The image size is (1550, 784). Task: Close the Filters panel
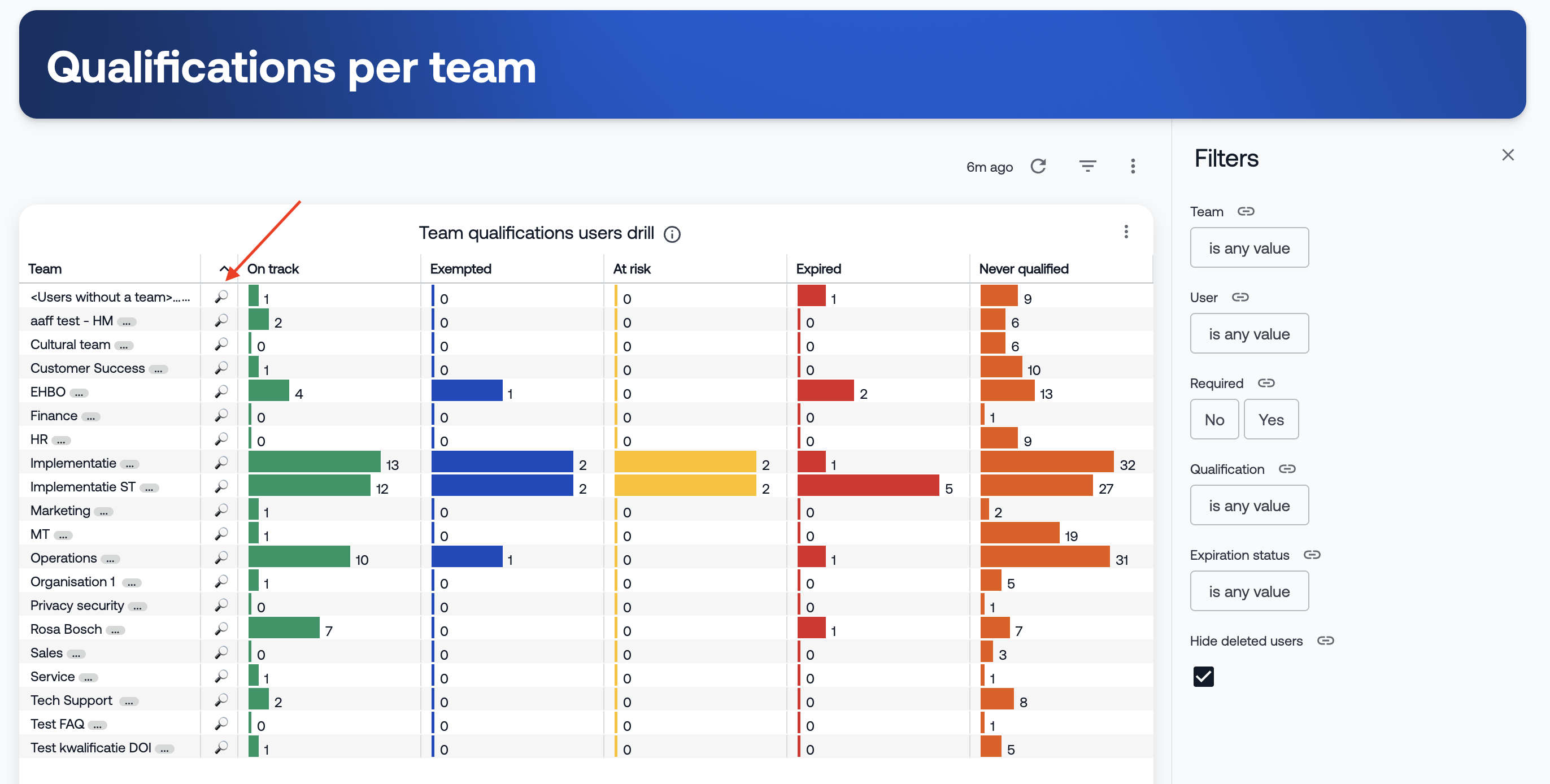click(x=1507, y=155)
